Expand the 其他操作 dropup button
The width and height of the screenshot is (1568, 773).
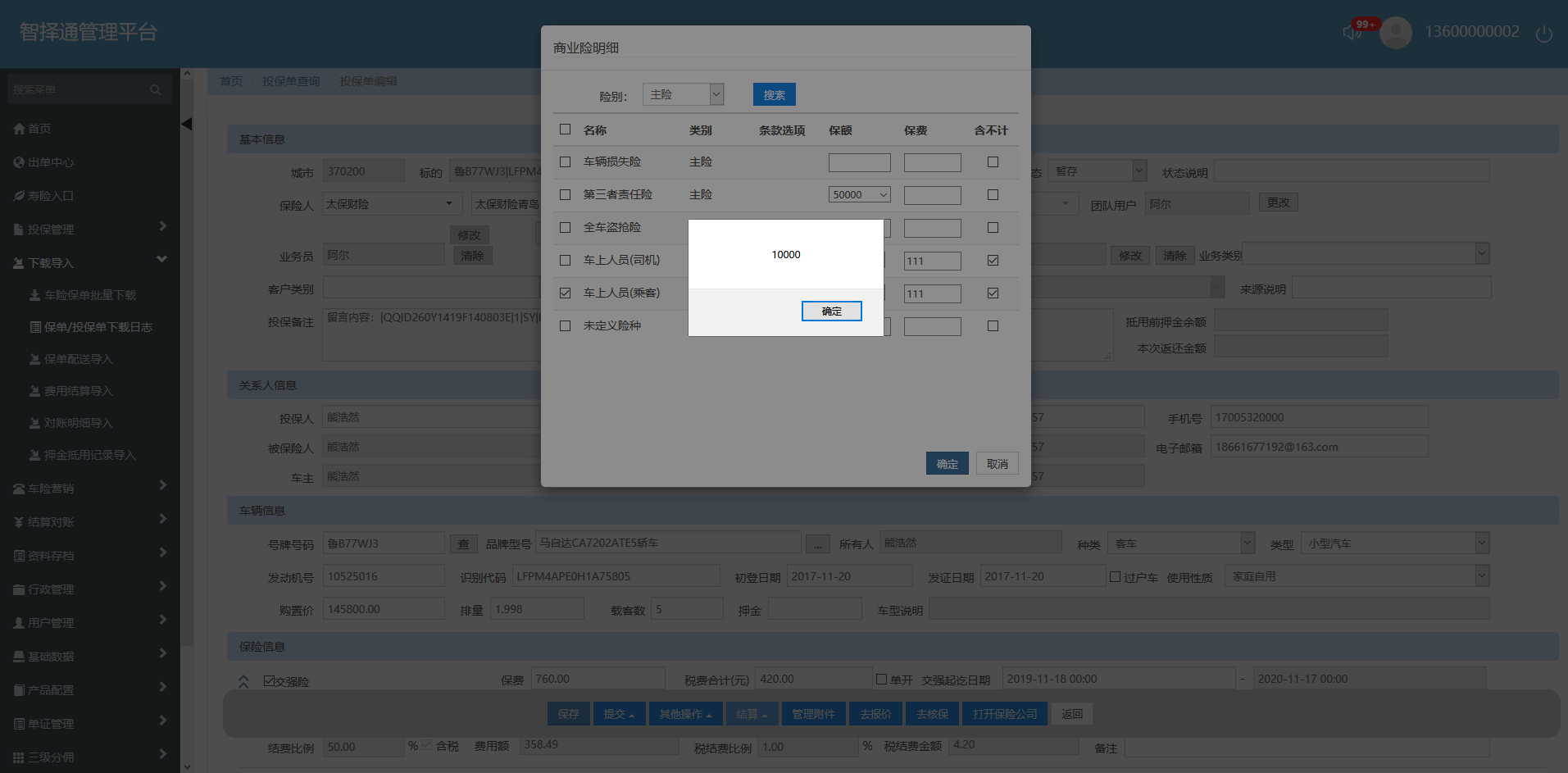(x=686, y=714)
